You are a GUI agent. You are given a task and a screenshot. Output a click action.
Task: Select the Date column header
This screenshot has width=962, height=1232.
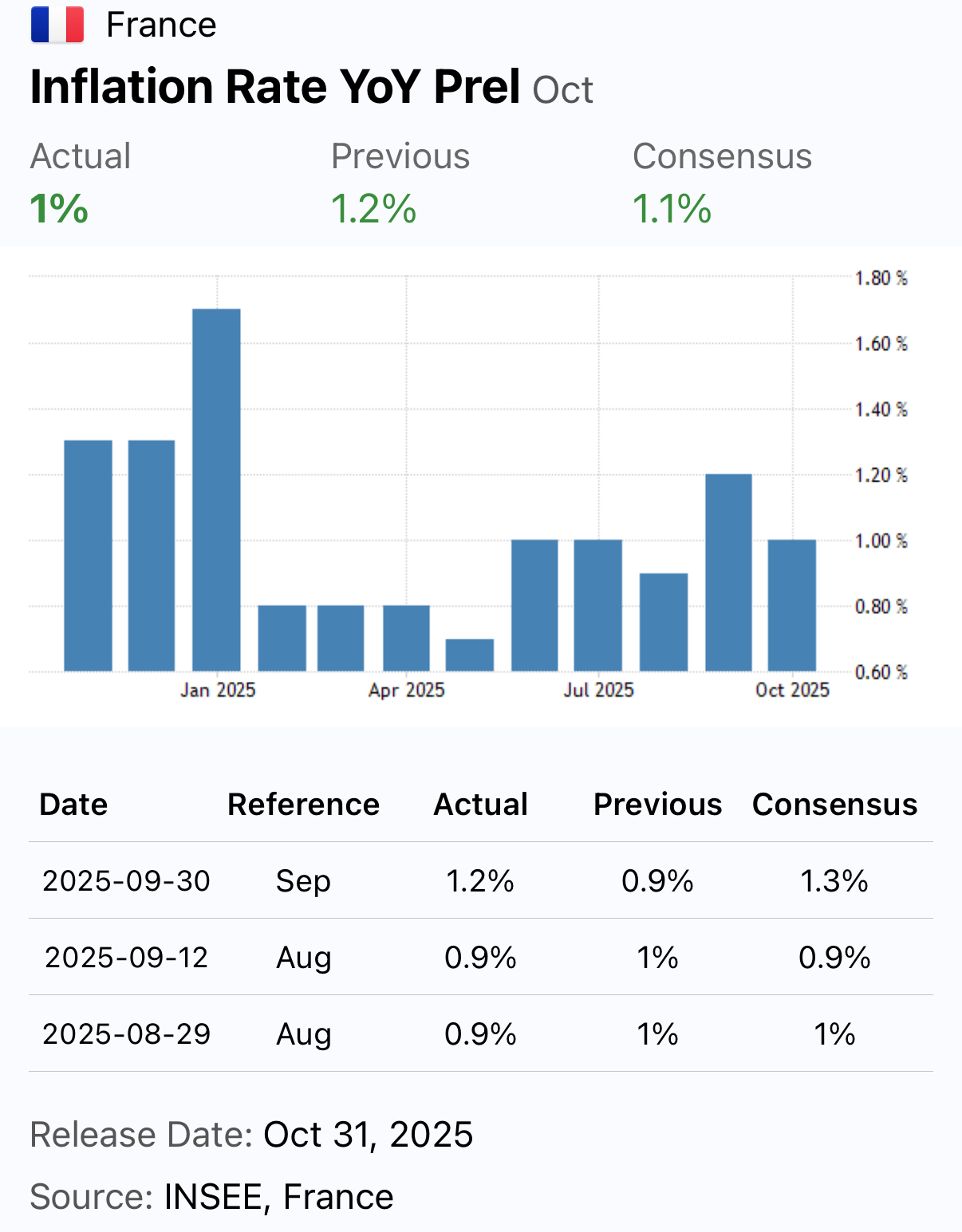(x=73, y=804)
